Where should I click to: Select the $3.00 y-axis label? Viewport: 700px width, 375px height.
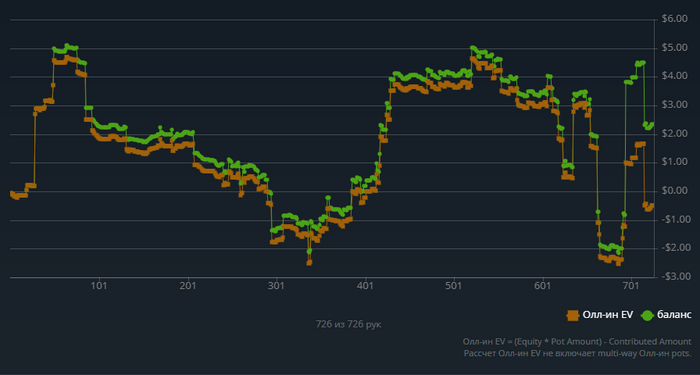[x=675, y=105]
